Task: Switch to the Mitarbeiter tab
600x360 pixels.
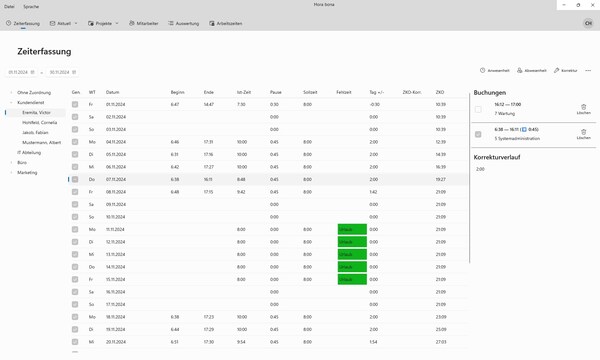Action: click(143, 23)
